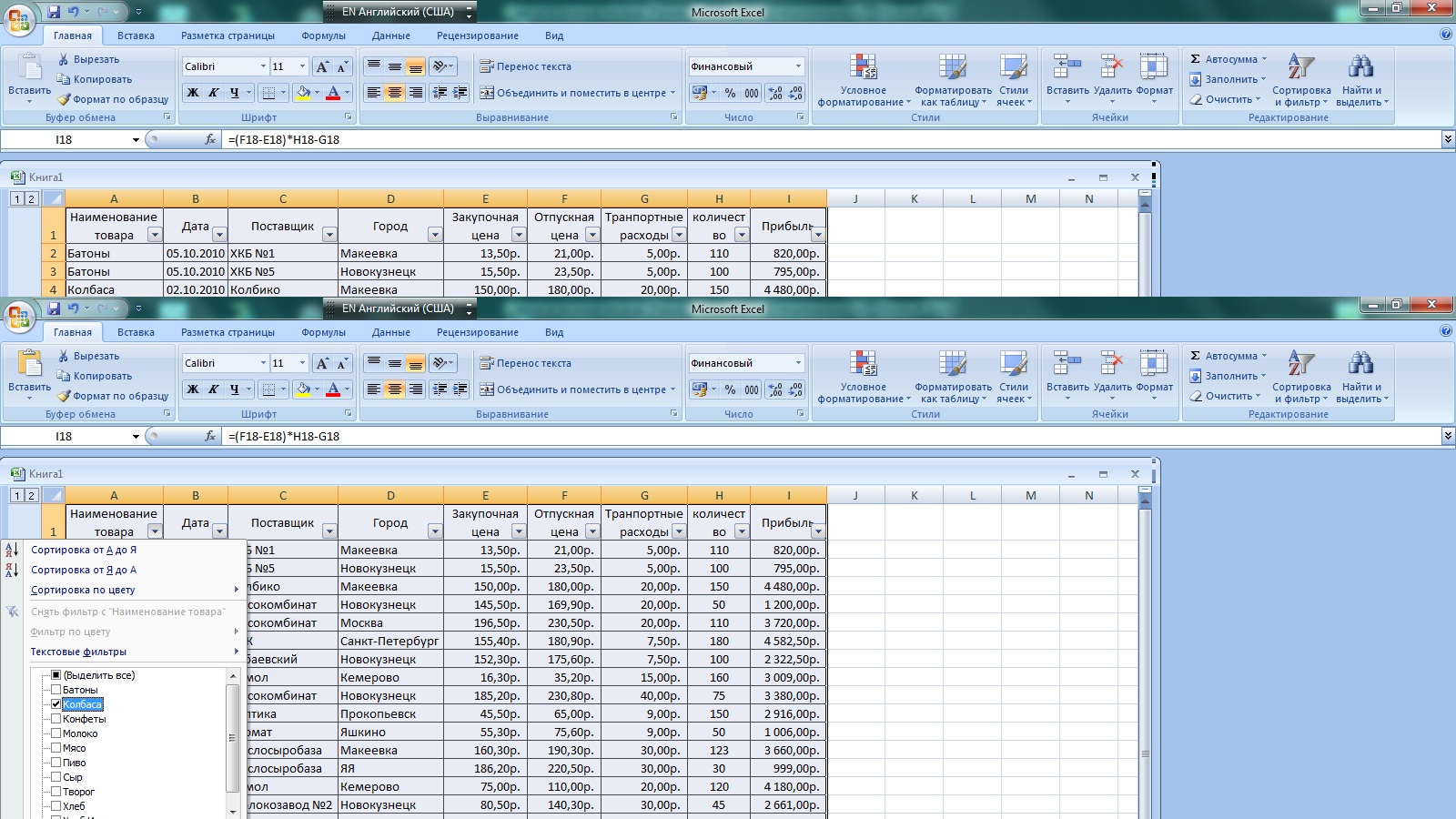
Task: Open the Name Box I18 dropdown arrow in the lower window
Action: pyautogui.click(x=136, y=437)
